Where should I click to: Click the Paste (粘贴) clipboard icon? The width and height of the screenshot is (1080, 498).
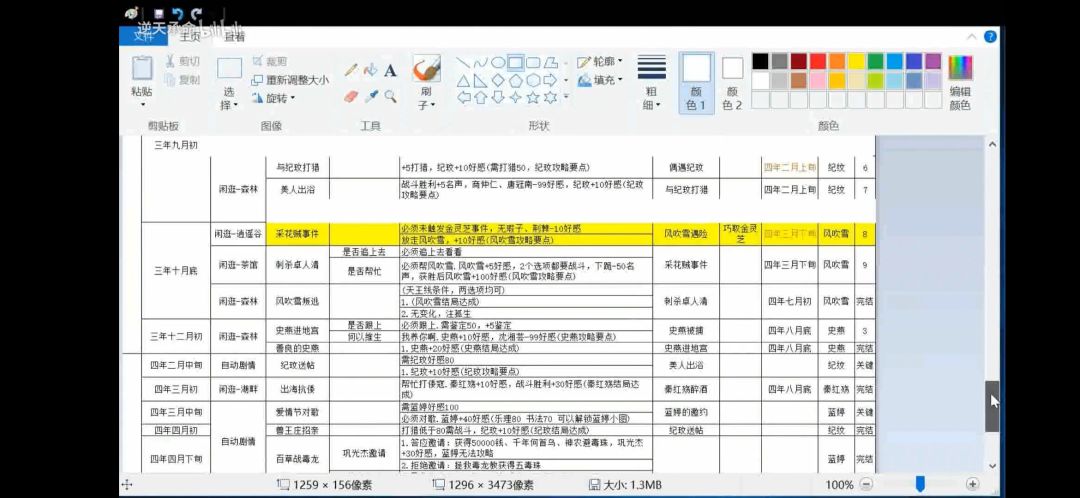pyautogui.click(x=142, y=68)
